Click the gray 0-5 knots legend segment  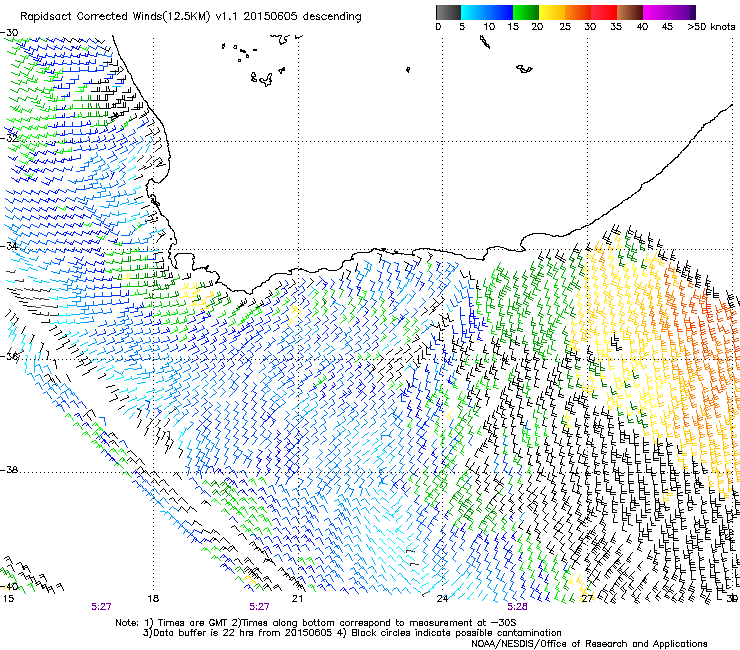pos(448,12)
